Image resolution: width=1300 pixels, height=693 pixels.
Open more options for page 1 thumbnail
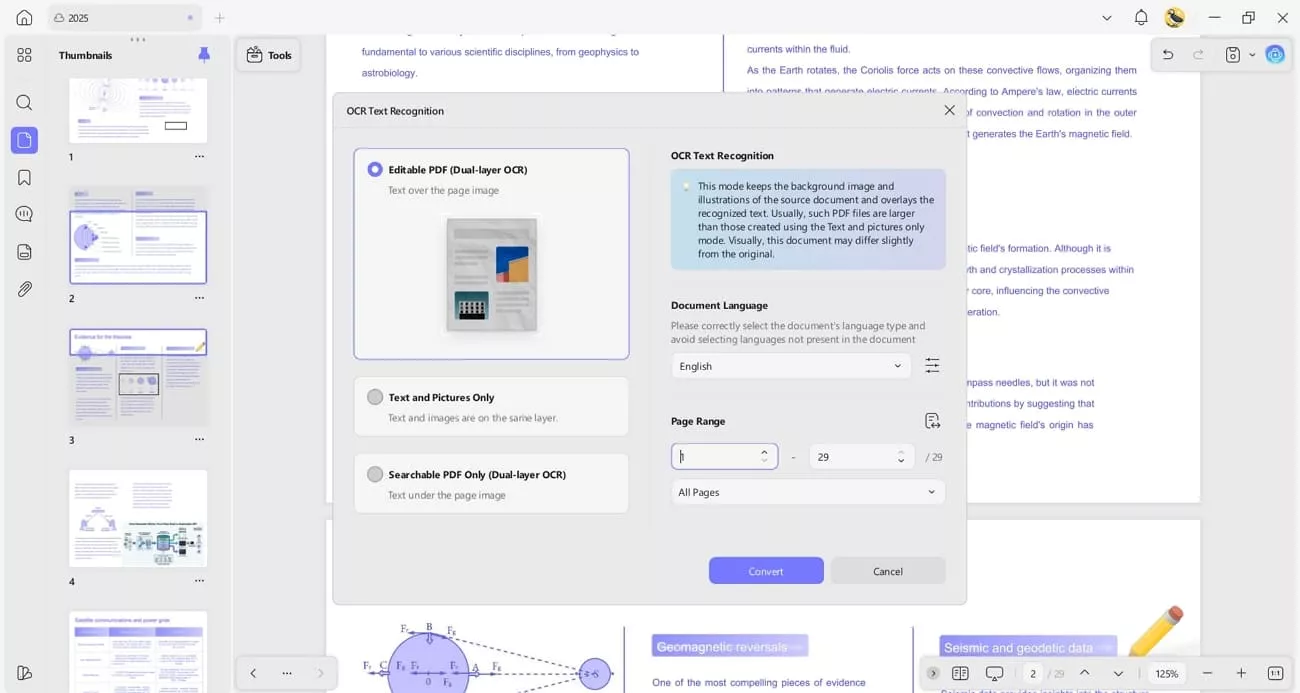pos(199,157)
